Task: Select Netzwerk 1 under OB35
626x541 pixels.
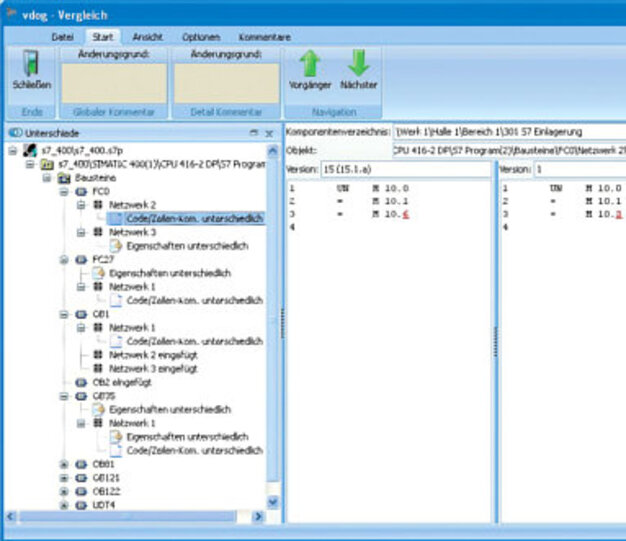Action: tap(132, 423)
